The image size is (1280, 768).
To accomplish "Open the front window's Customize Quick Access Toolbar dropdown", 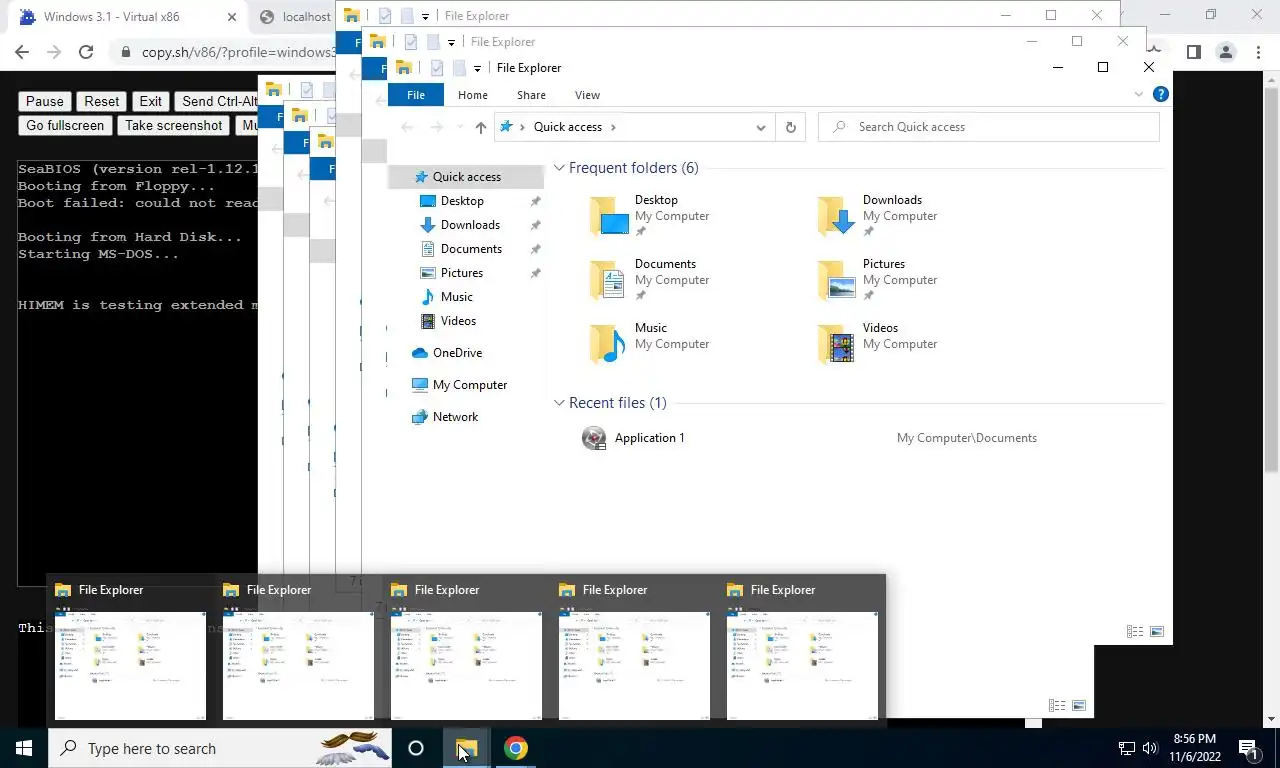I will click(477, 68).
